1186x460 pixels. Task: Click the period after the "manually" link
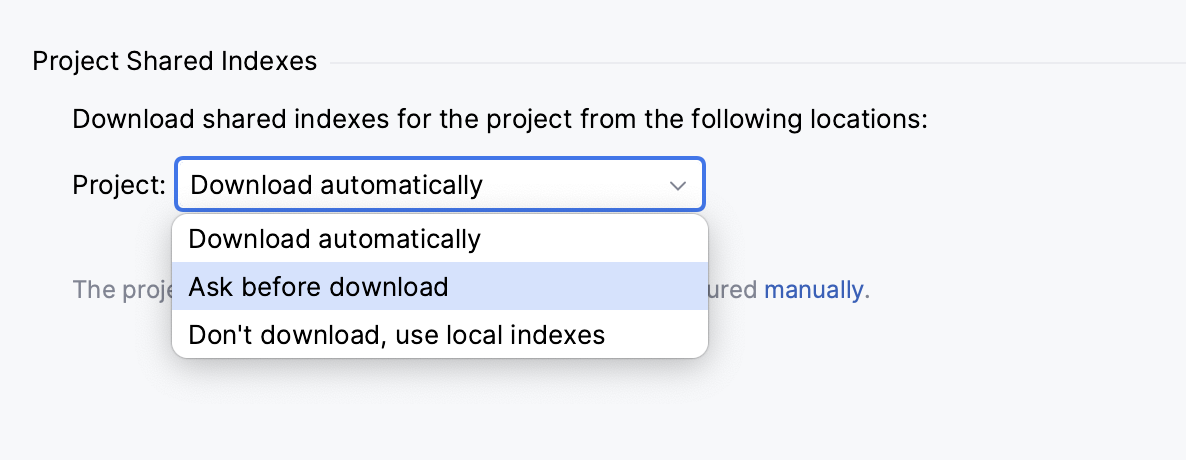coord(867,291)
